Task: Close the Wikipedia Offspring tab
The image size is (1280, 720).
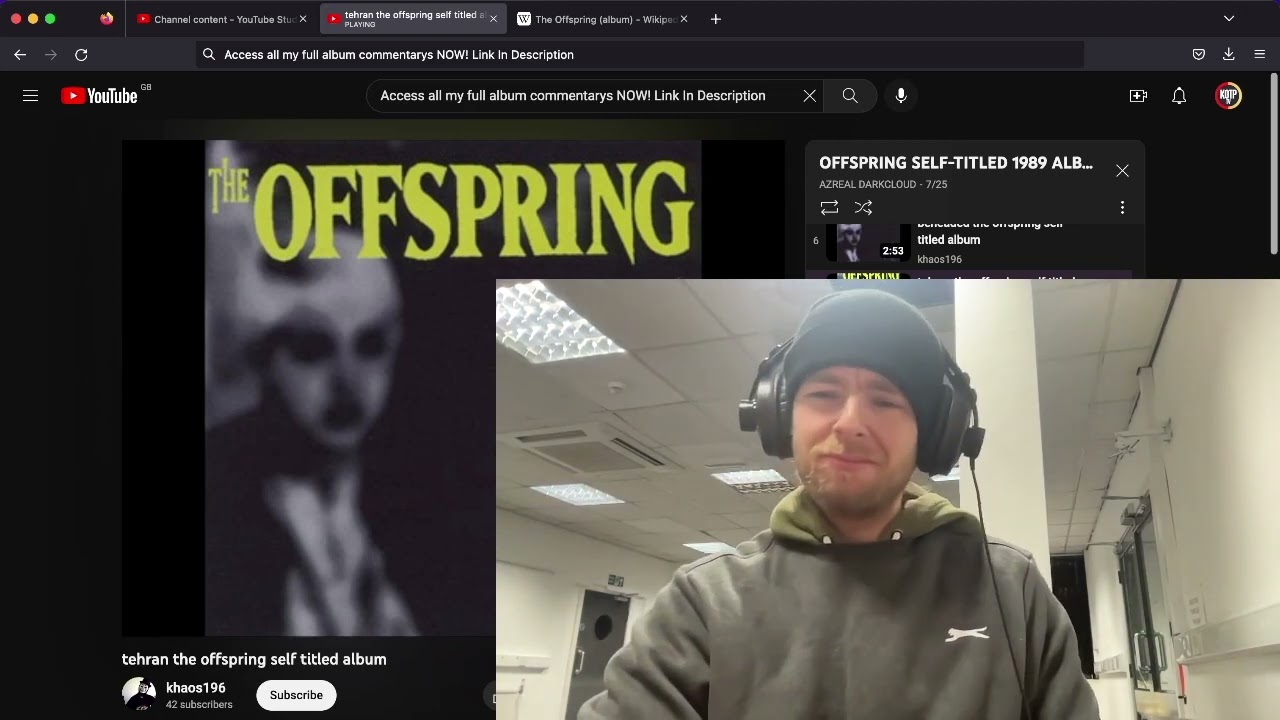Action: 684,19
